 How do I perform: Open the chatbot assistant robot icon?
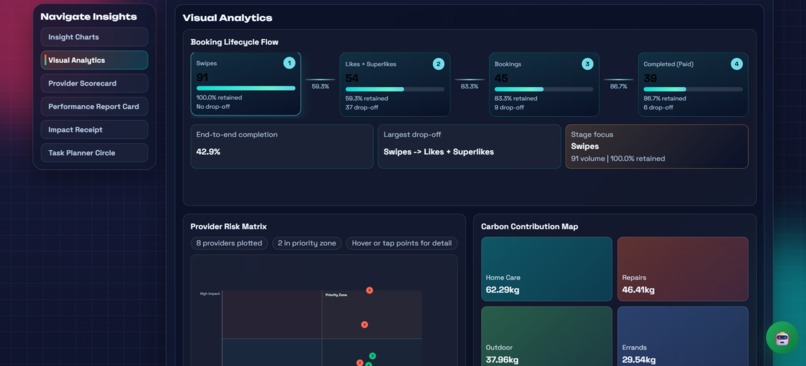pyautogui.click(x=782, y=338)
